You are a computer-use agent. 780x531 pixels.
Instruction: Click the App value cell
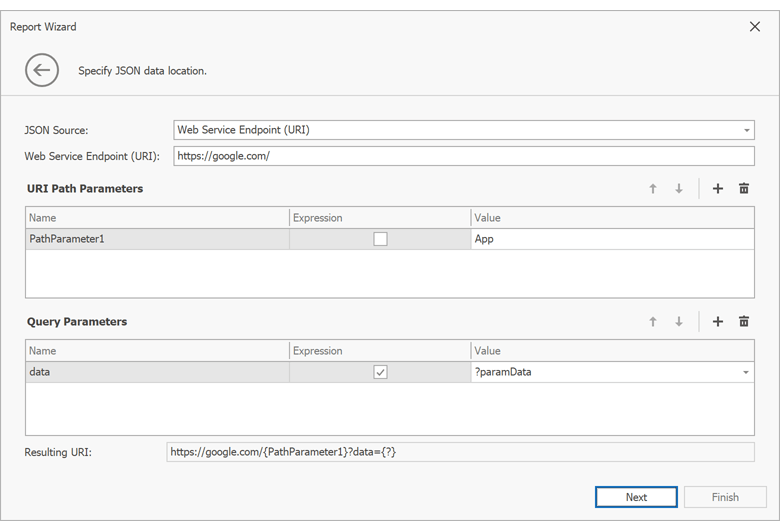tap(611, 239)
